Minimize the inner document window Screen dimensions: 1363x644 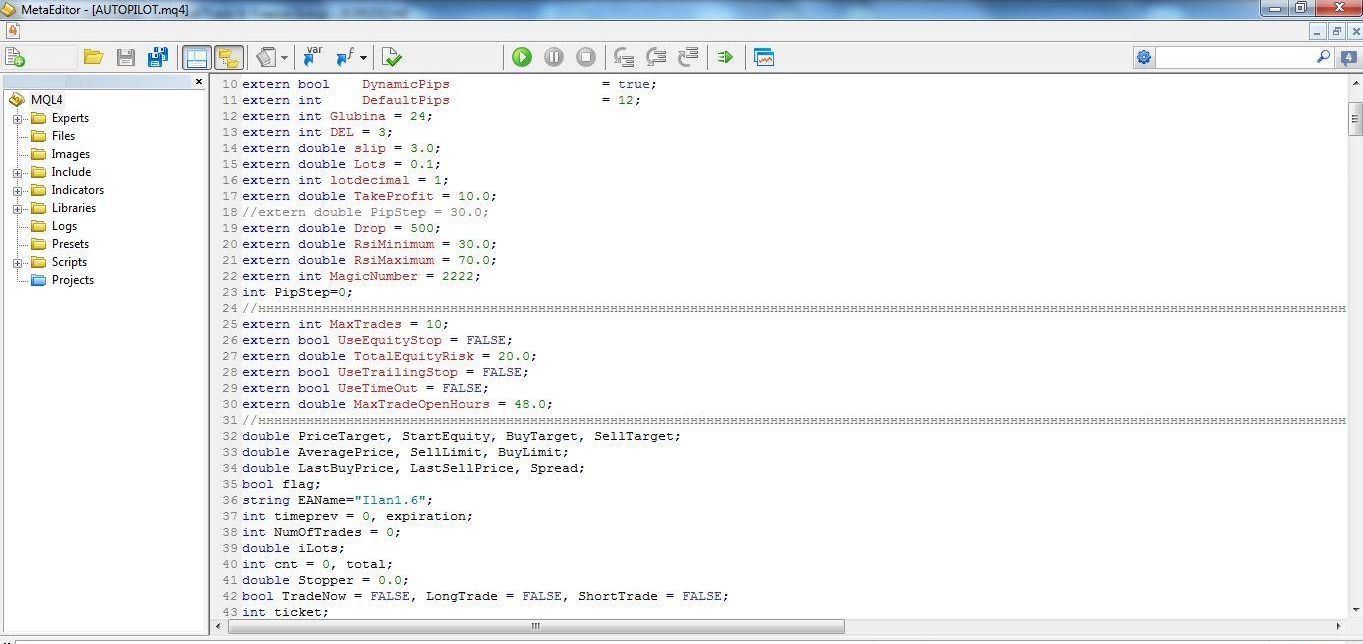tap(1319, 32)
